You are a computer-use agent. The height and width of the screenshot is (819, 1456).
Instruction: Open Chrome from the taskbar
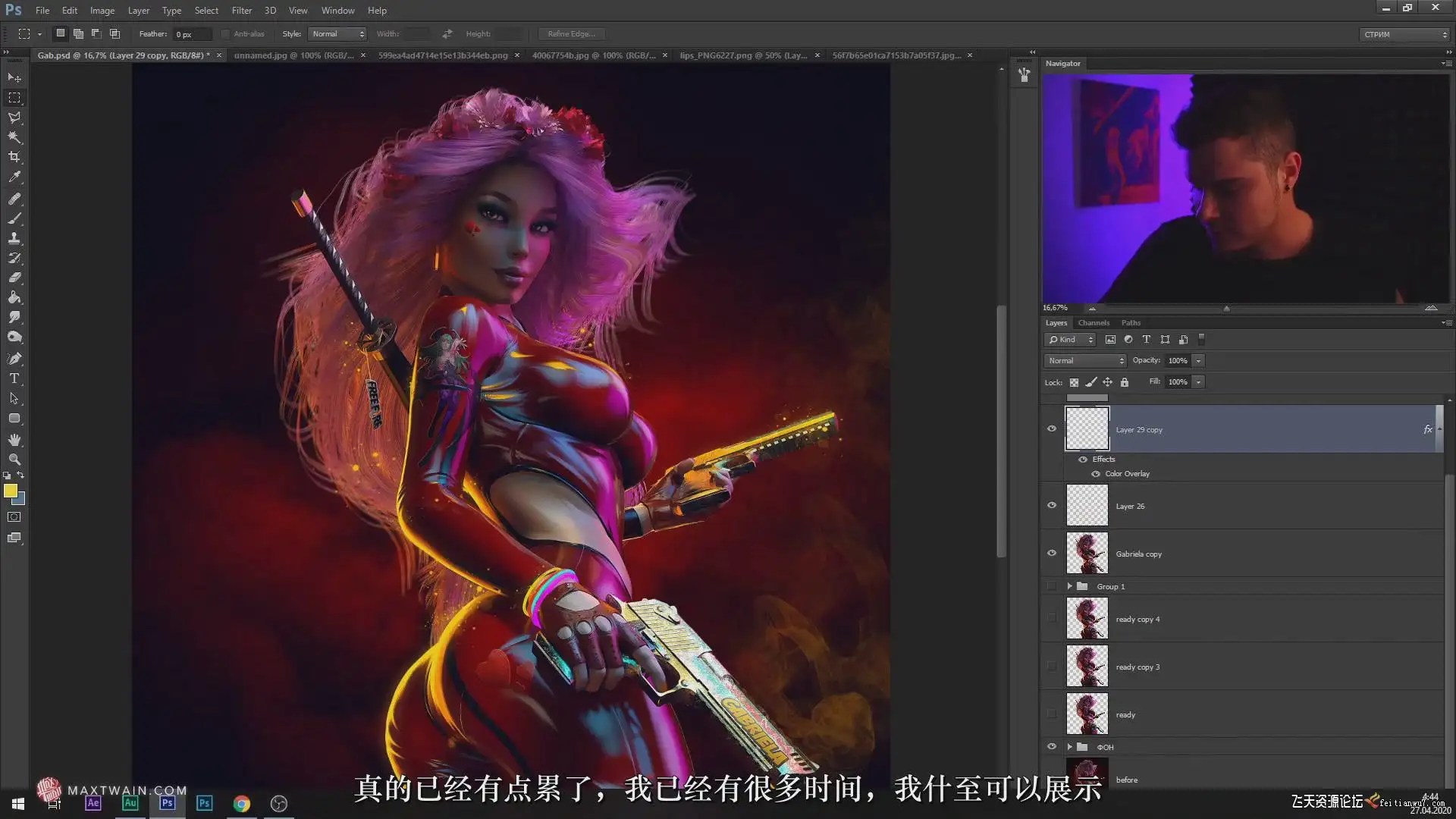click(241, 804)
